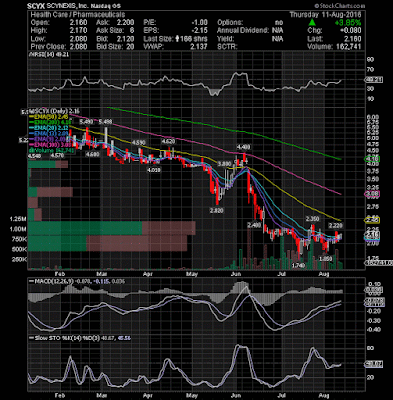Click the SCYNEXIS, Inc. company name
This screenshot has width=393, height=400.
point(68,6)
